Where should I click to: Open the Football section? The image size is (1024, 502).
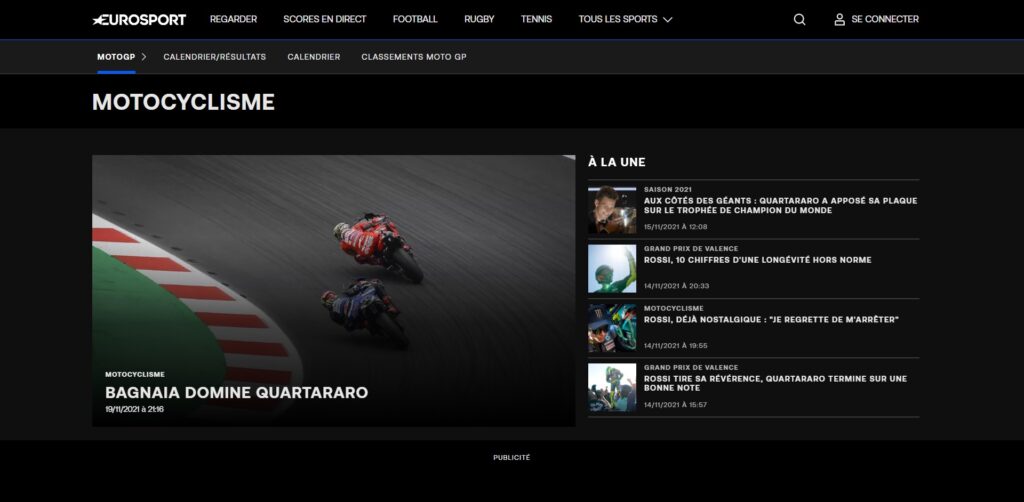[415, 20]
